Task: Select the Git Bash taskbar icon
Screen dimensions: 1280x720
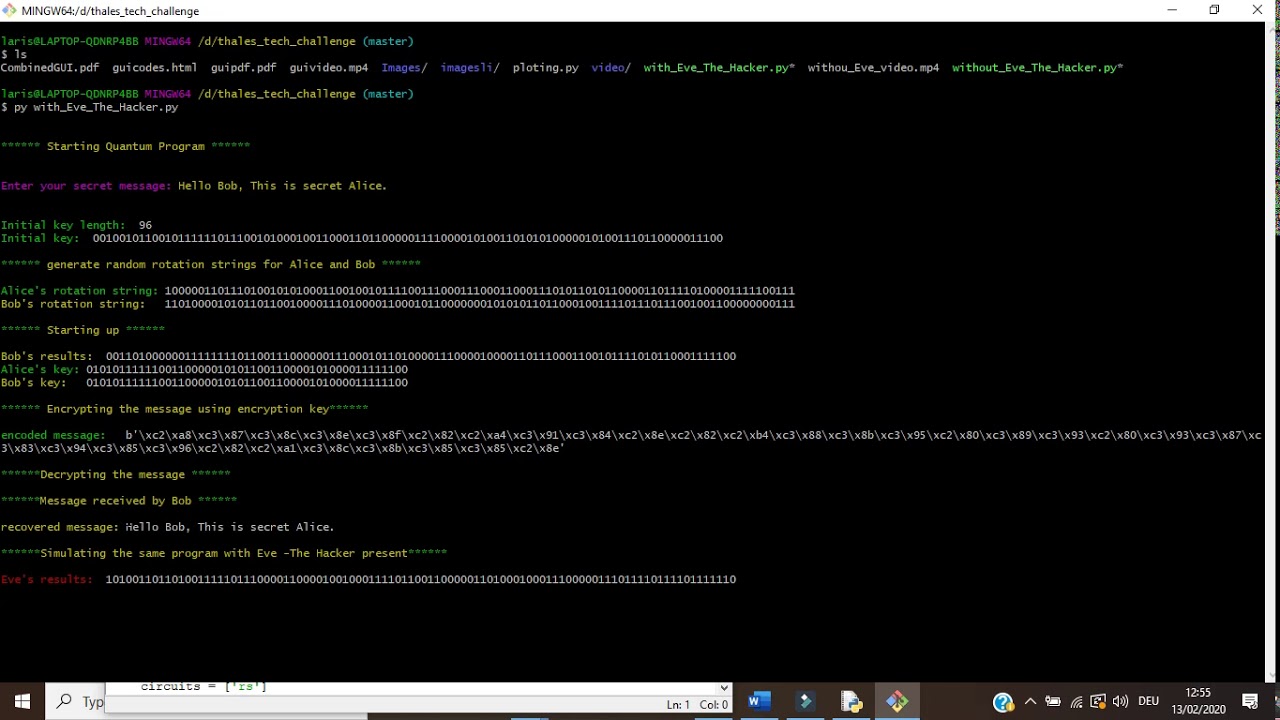Action: [897, 701]
